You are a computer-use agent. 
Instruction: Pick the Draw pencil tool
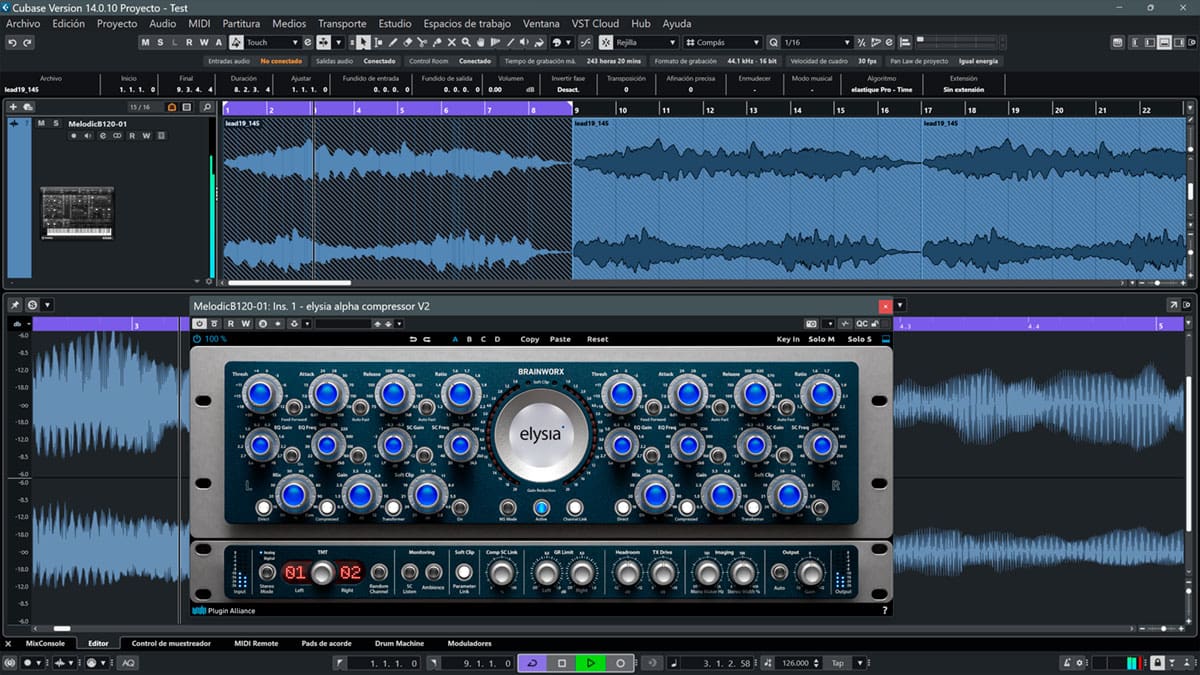393,42
